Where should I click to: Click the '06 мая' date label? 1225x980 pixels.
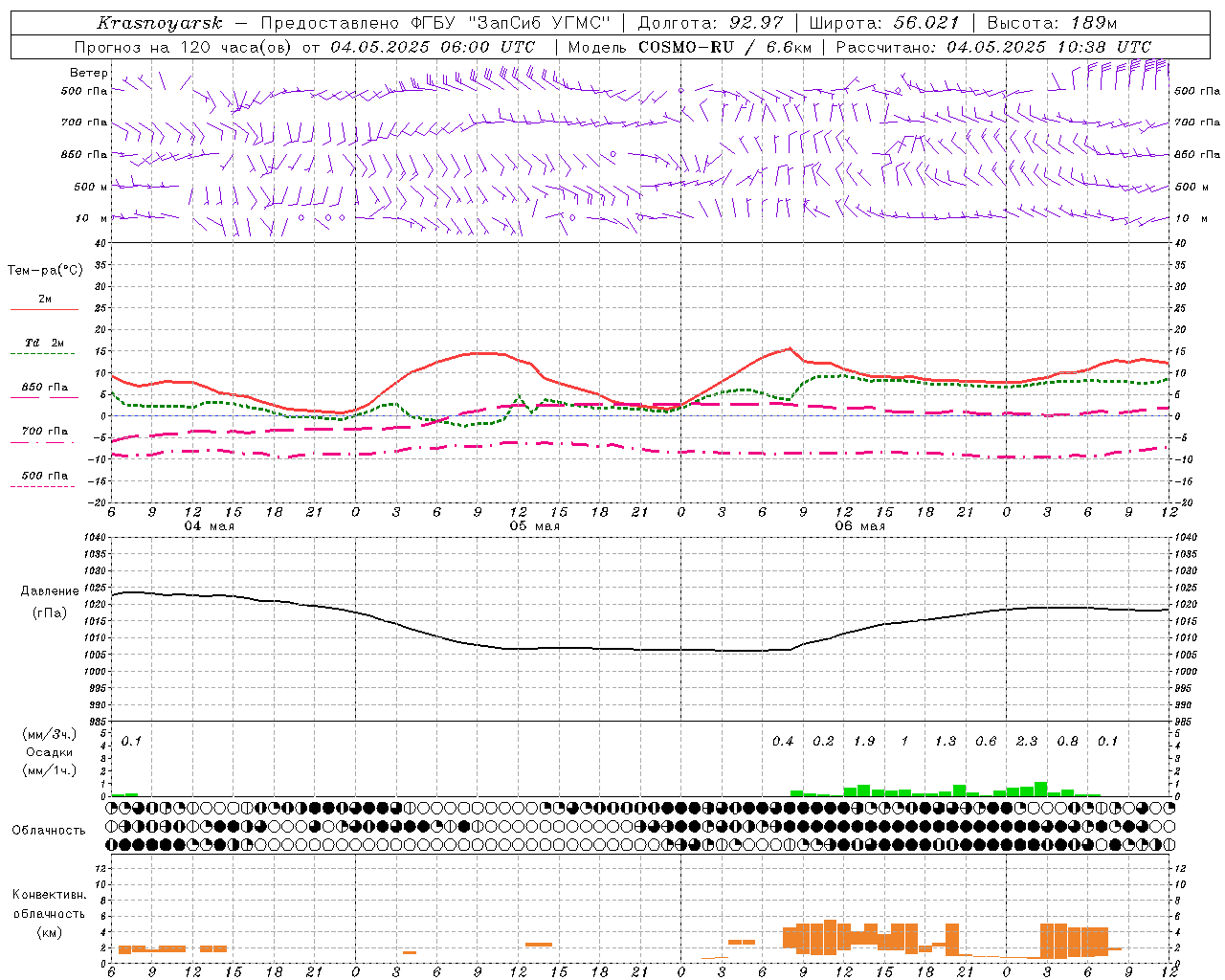pyautogui.click(x=860, y=526)
